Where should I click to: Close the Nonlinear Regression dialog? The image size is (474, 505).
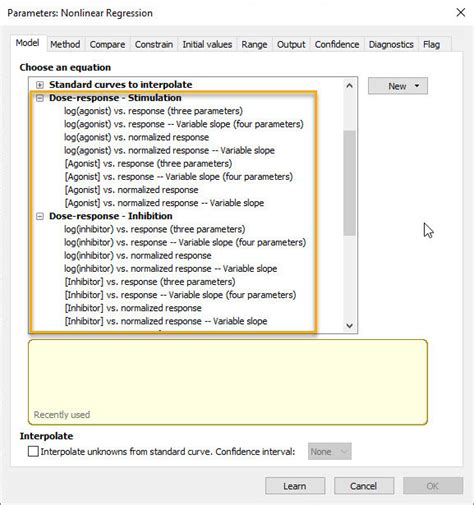point(461,13)
